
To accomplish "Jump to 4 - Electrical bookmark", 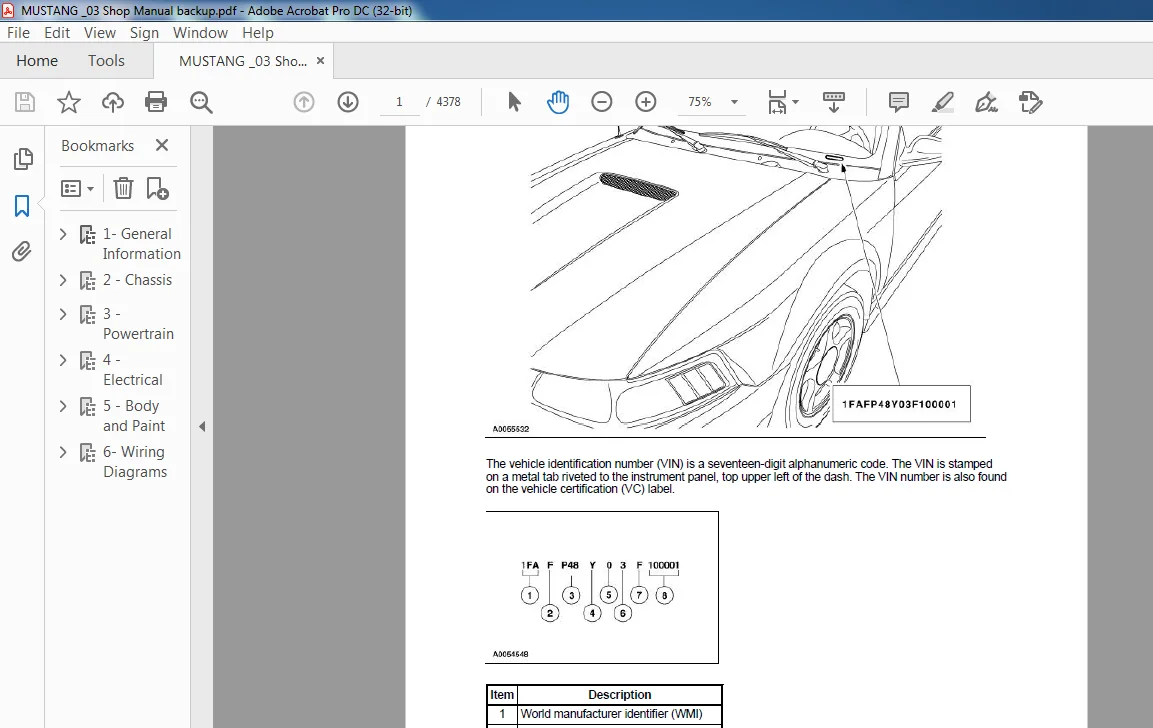I will coord(132,370).
